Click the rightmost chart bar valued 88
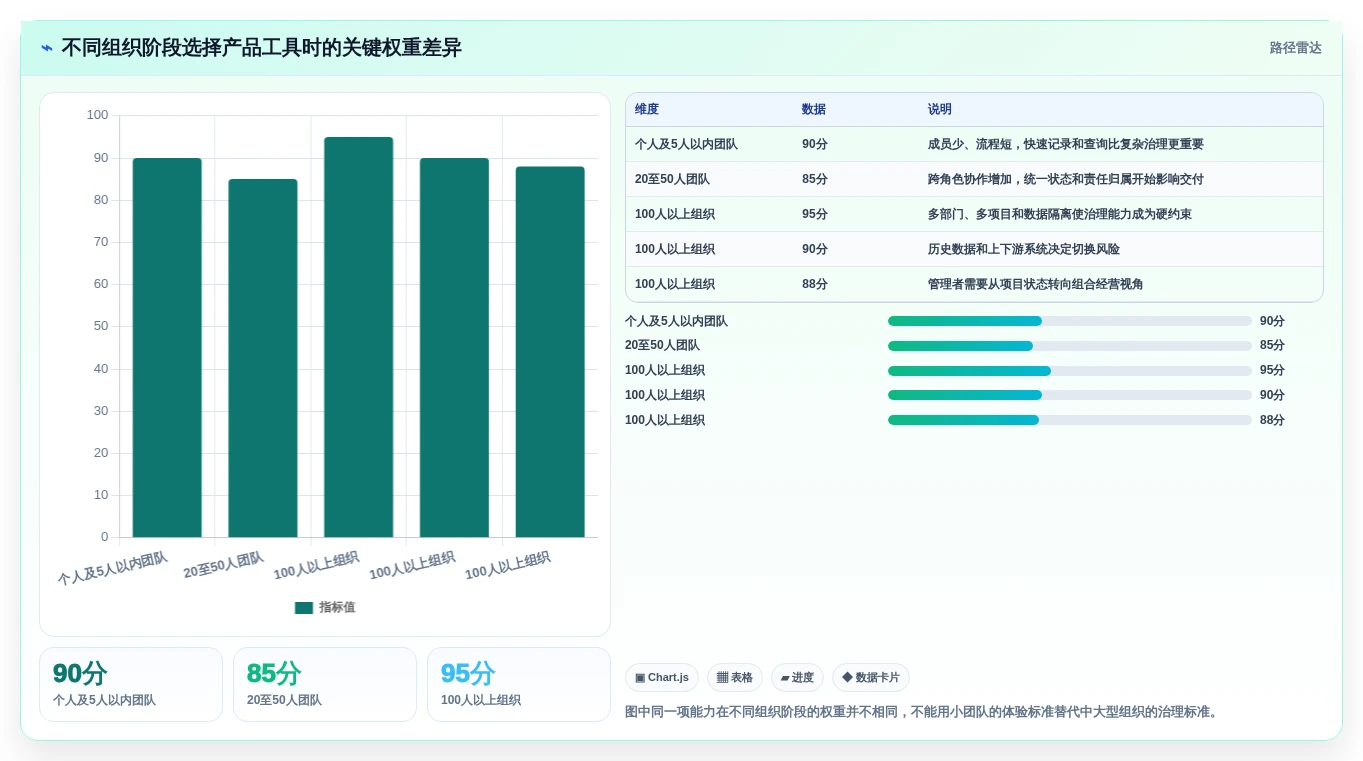The image size is (1363, 761). point(550,352)
